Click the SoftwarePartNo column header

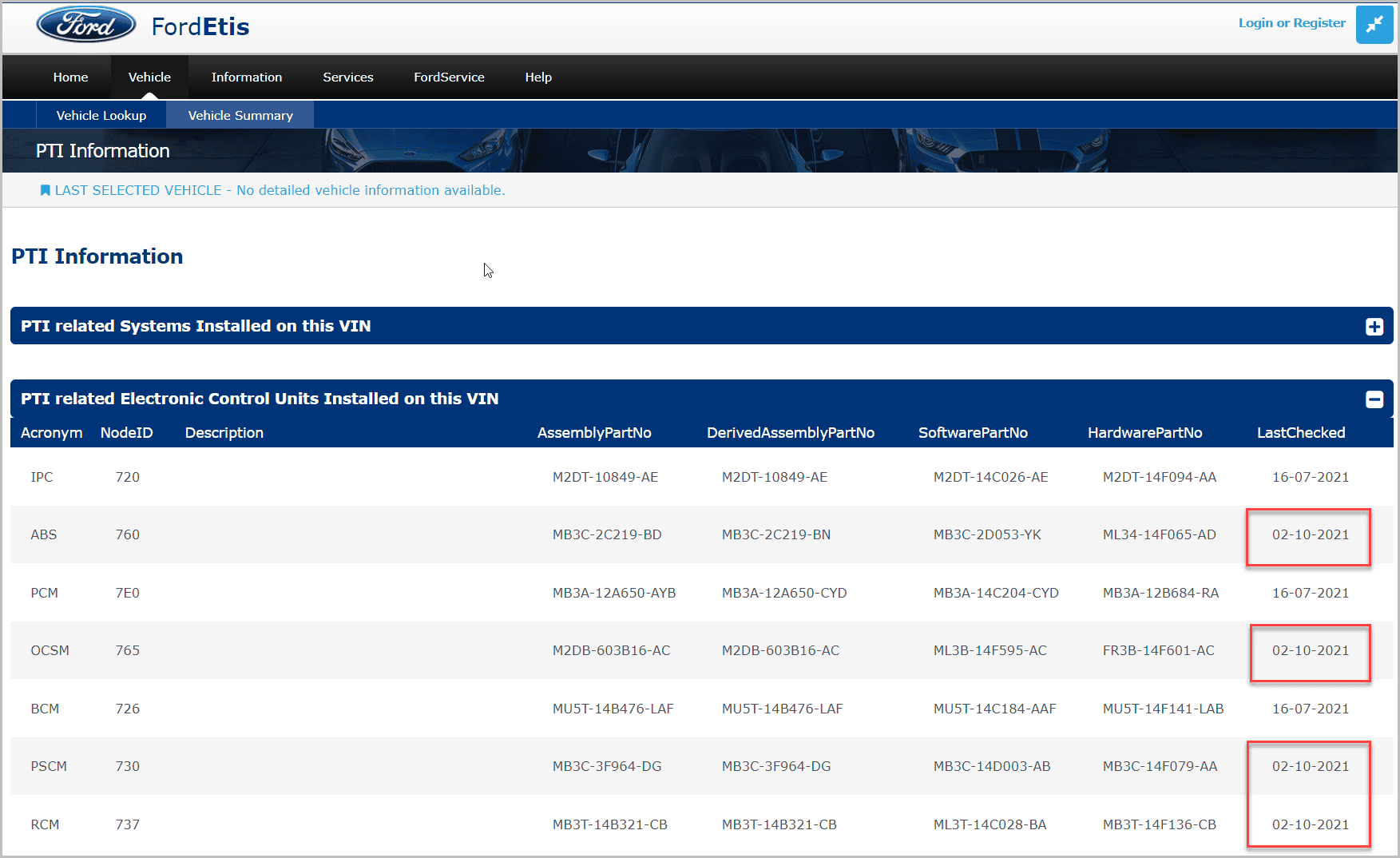coord(973,433)
